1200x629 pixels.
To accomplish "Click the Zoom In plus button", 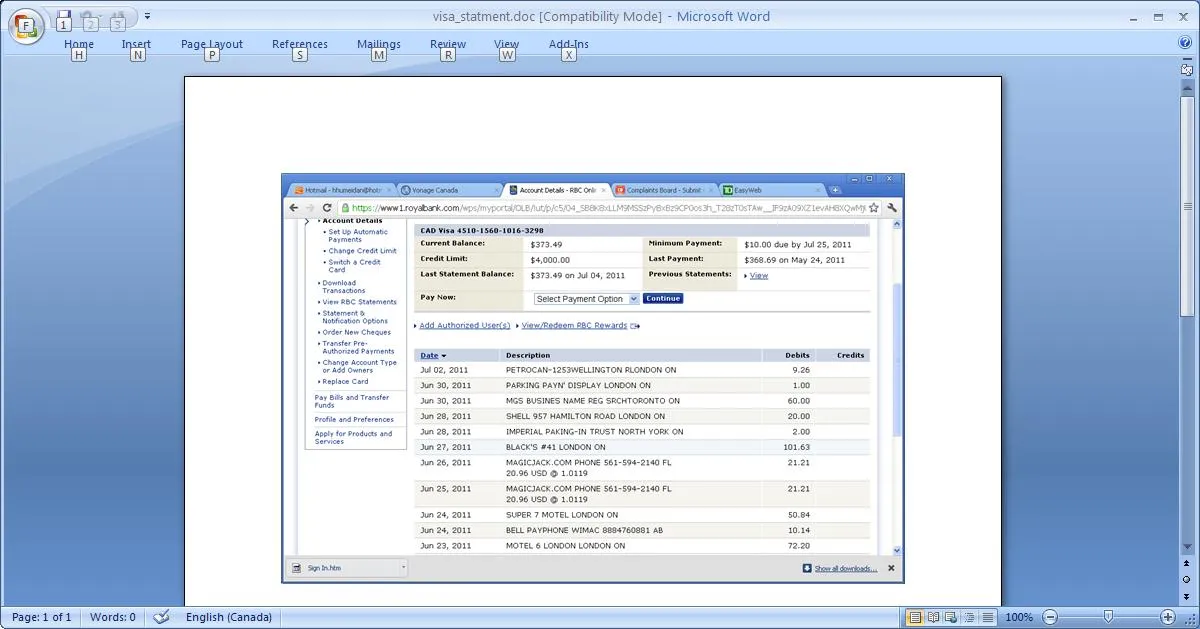I will coord(1168,617).
